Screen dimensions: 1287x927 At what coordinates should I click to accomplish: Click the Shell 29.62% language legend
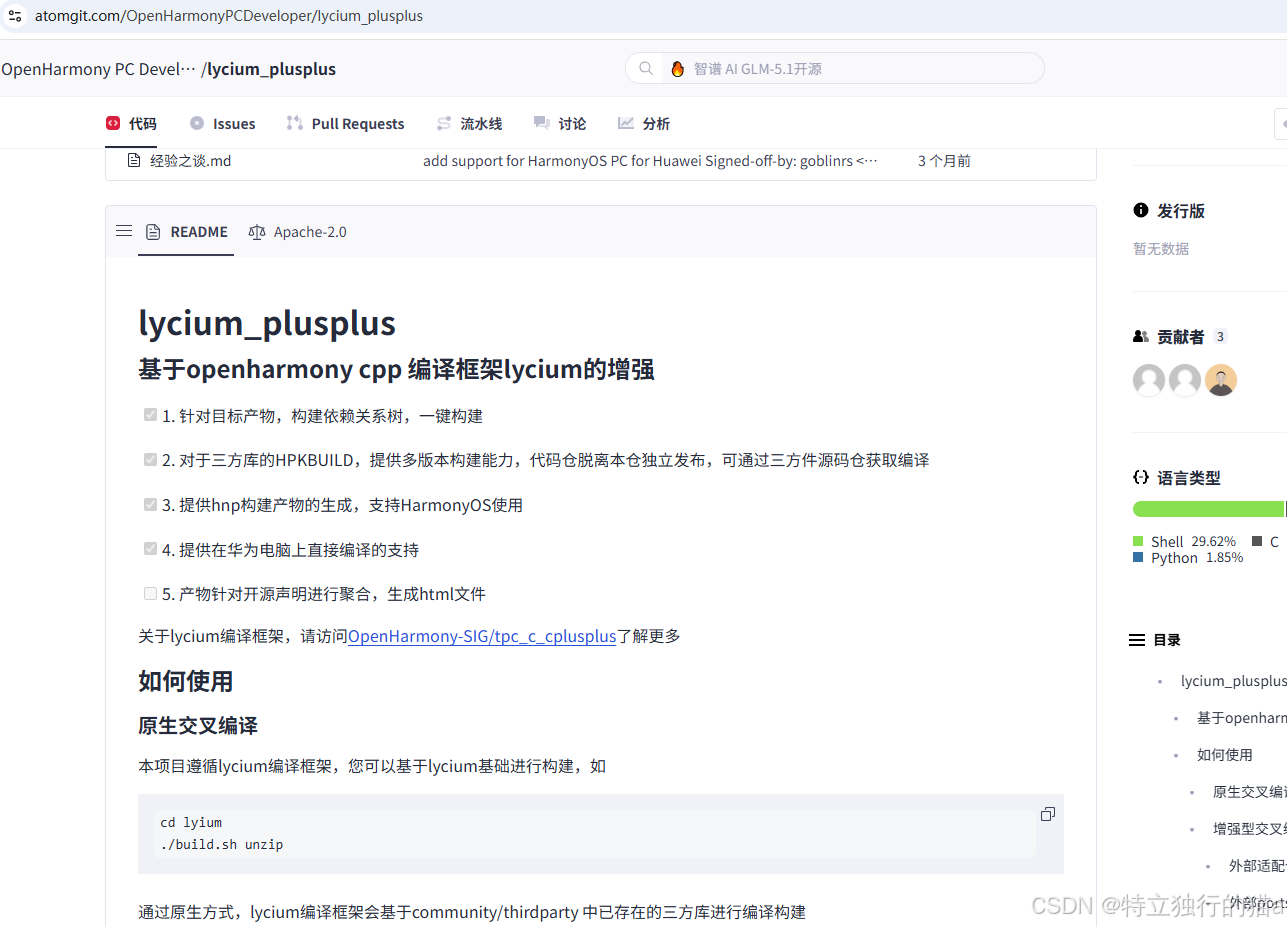(1185, 542)
